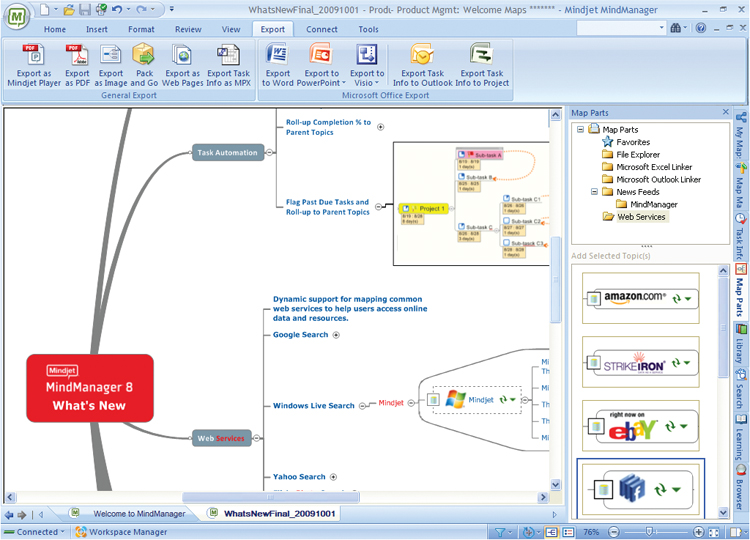
Task: Expand the Yahoo Search topic
Action: (333, 477)
